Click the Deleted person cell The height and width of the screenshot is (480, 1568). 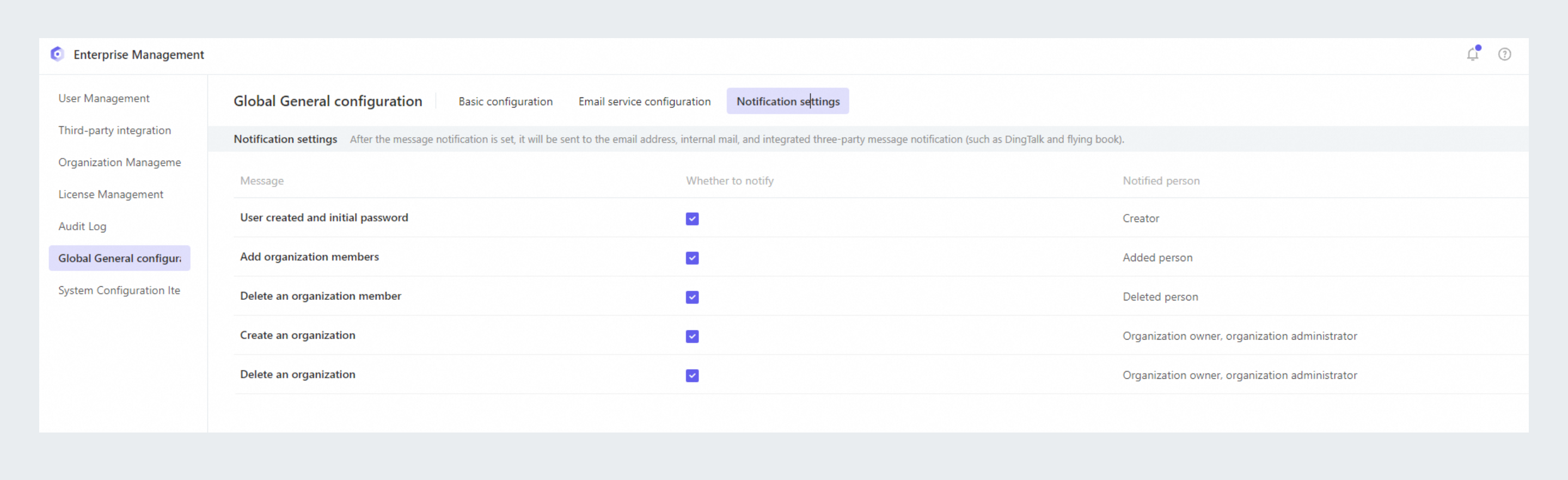point(1160,297)
